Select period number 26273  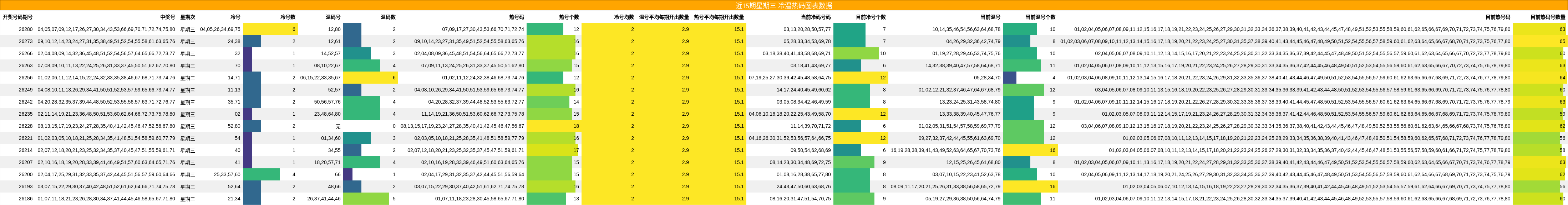[26, 41]
